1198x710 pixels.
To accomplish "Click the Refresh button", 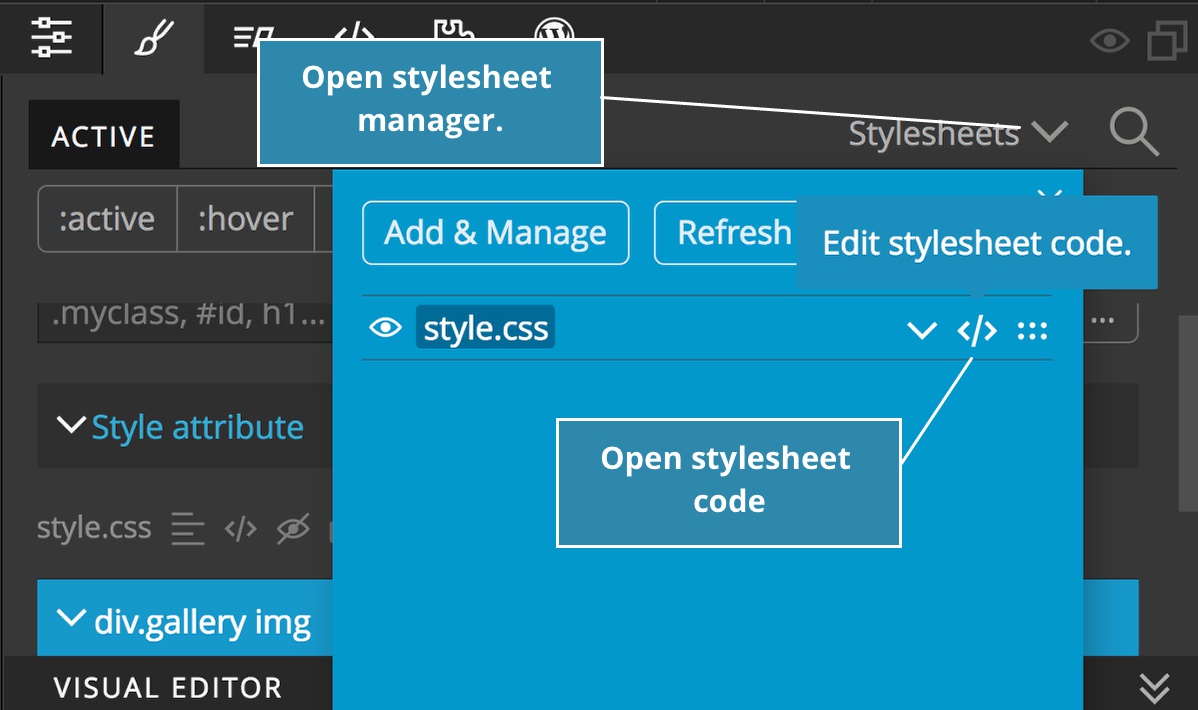I will [726, 233].
